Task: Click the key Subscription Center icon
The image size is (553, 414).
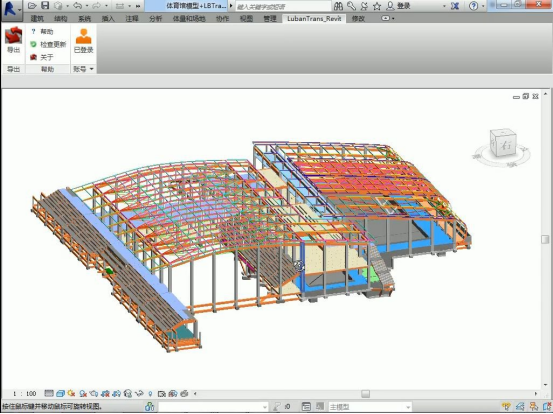Action: (x=351, y=6)
